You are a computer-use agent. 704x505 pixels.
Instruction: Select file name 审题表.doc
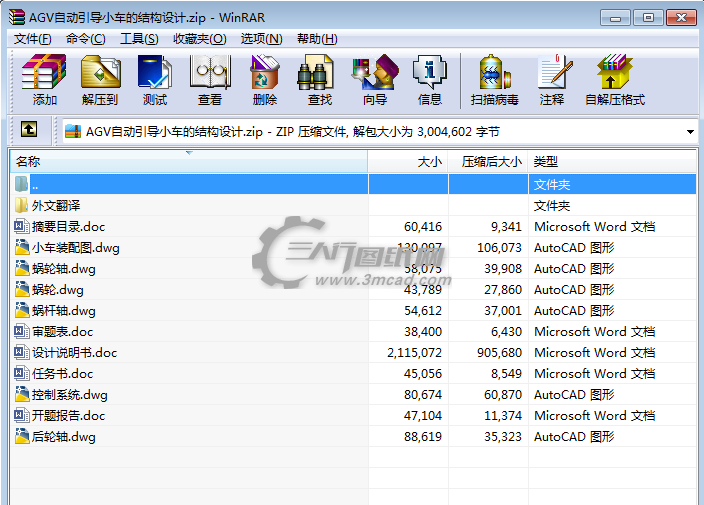(x=62, y=332)
